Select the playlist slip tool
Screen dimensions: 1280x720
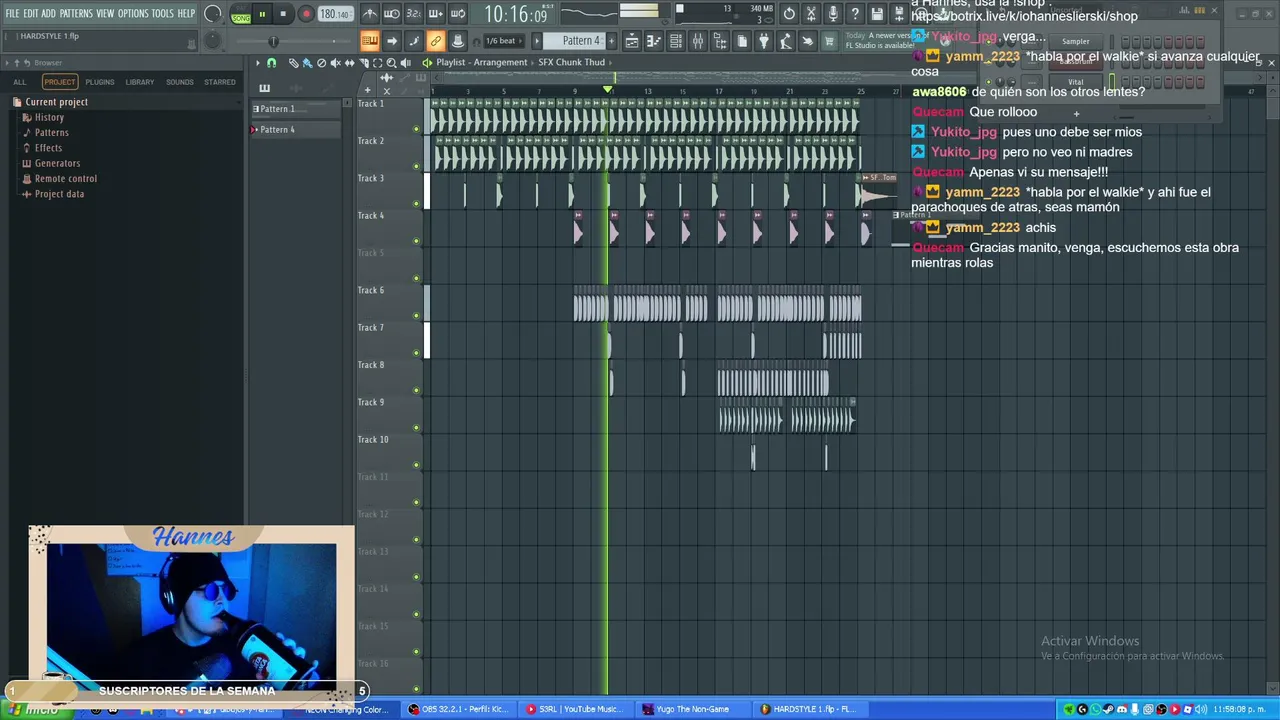(x=349, y=63)
